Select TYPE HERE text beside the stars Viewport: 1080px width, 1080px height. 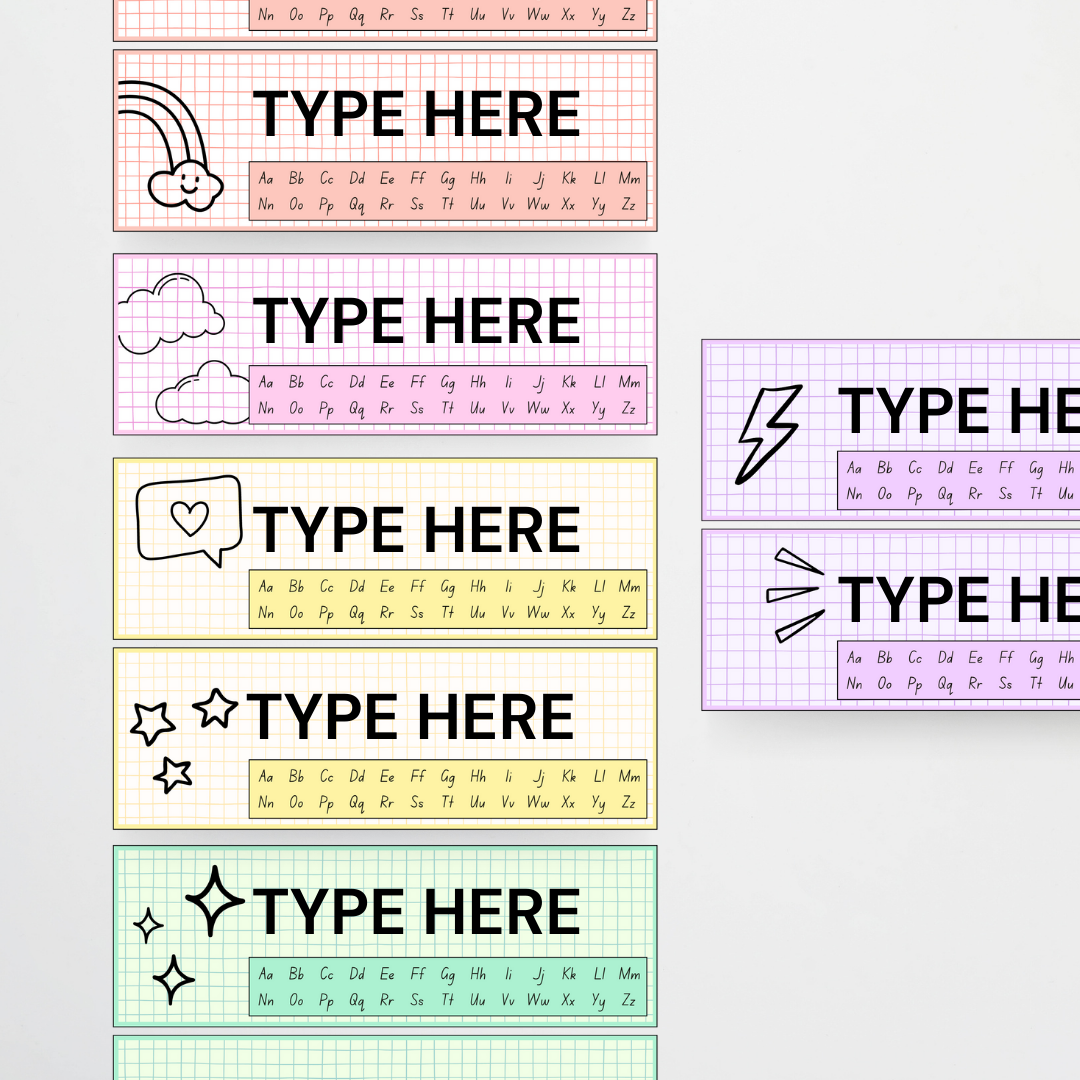[x=410, y=717]
